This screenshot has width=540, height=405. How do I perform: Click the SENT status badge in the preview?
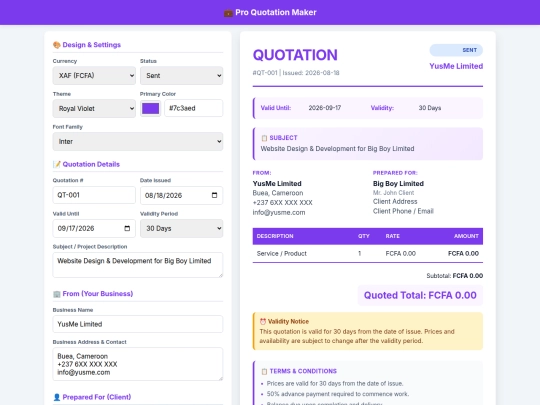click(x=456, y=50)
